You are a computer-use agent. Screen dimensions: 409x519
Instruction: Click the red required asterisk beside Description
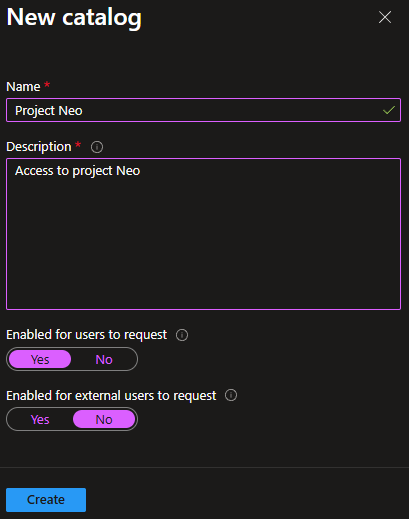[78, 145]
